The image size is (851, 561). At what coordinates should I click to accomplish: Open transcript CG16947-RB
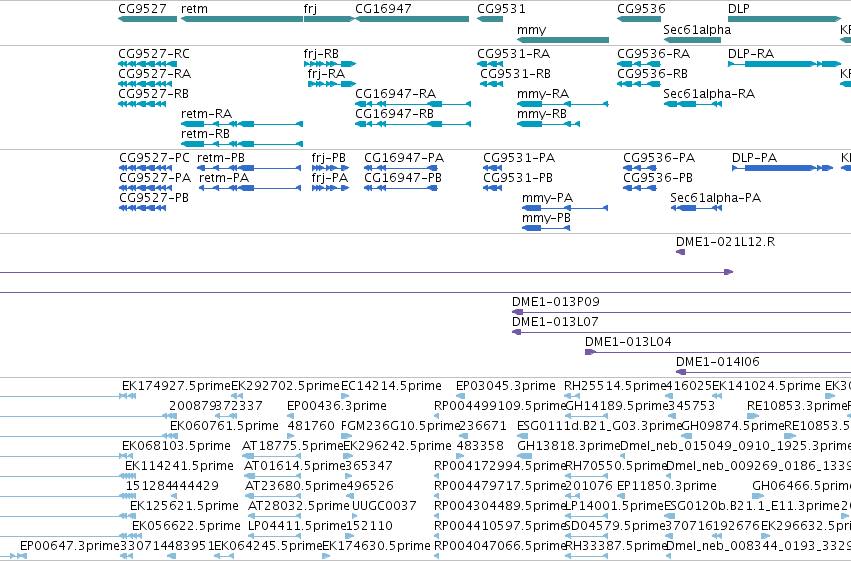pos(395,114)
